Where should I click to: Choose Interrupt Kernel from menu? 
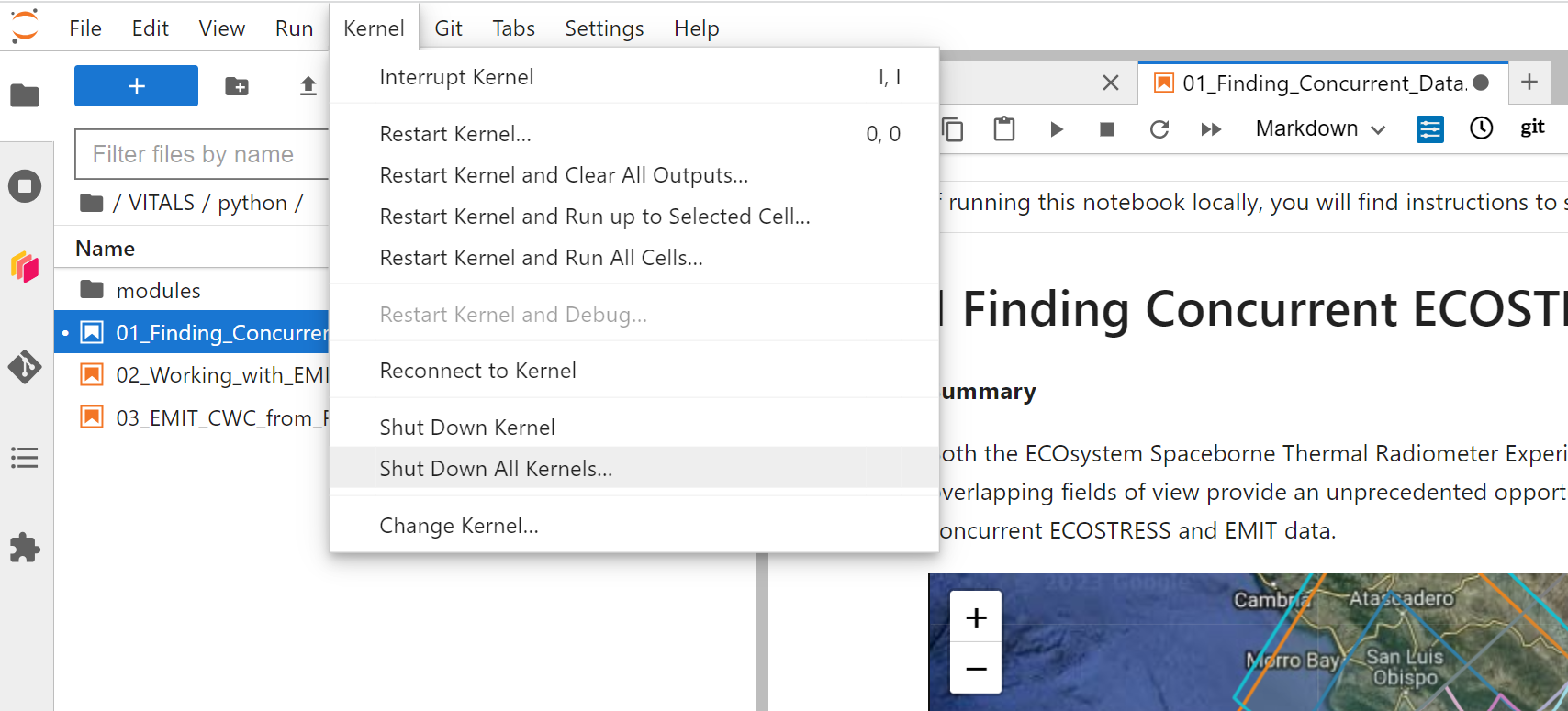[x=633, y=77]
